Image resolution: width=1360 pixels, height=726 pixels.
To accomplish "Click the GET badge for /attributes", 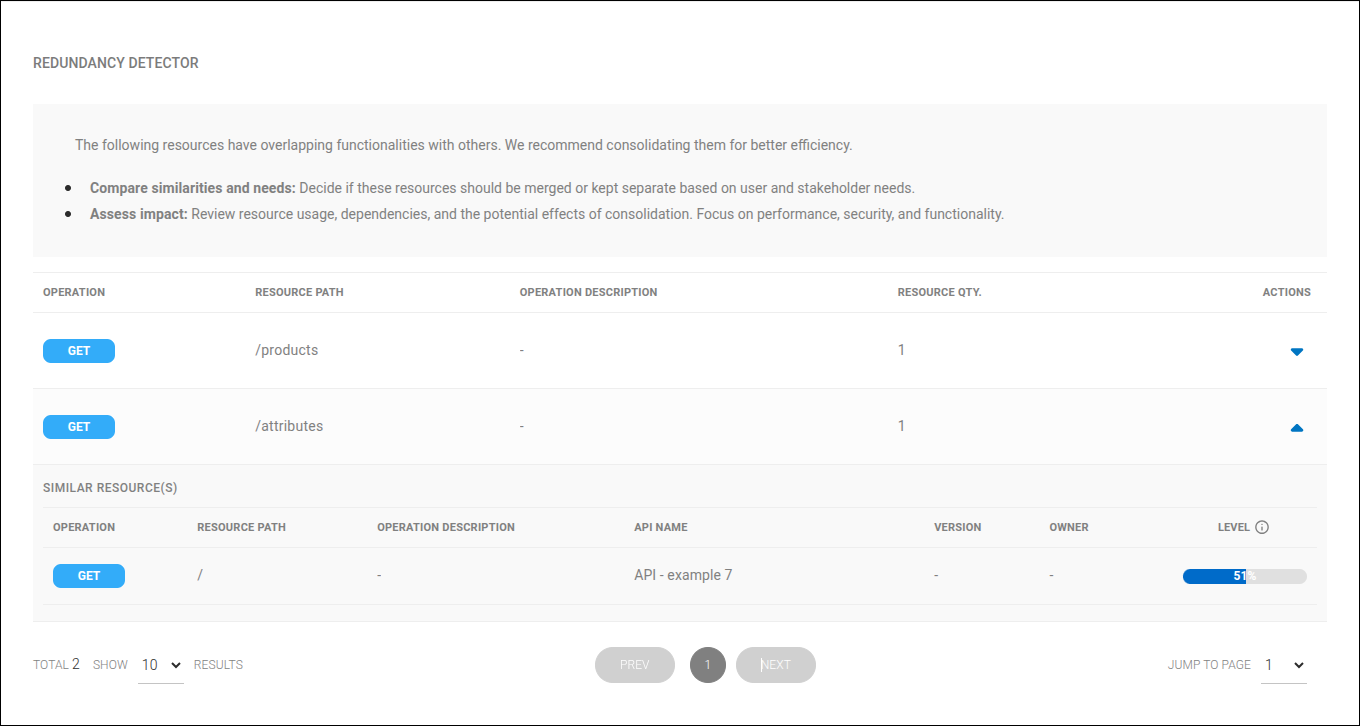I will click(78, 426).
